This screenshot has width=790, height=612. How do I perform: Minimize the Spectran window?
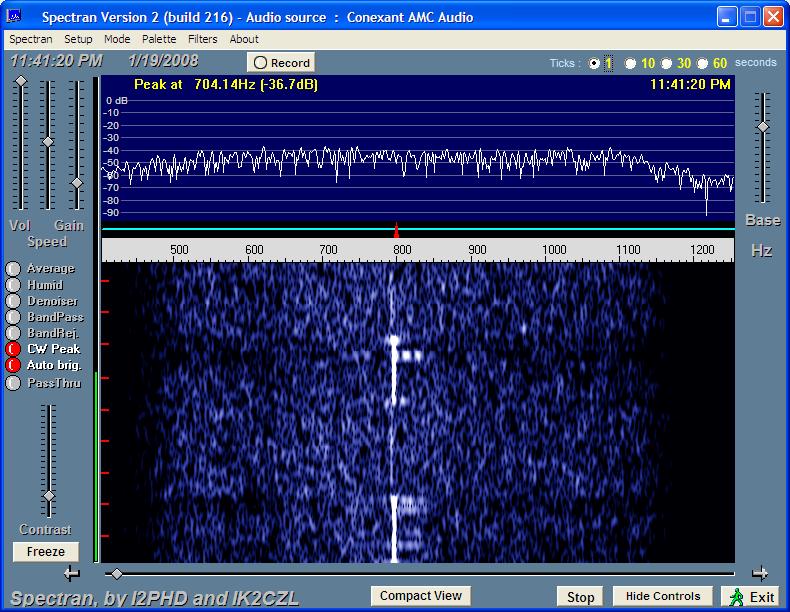[726, 17]
